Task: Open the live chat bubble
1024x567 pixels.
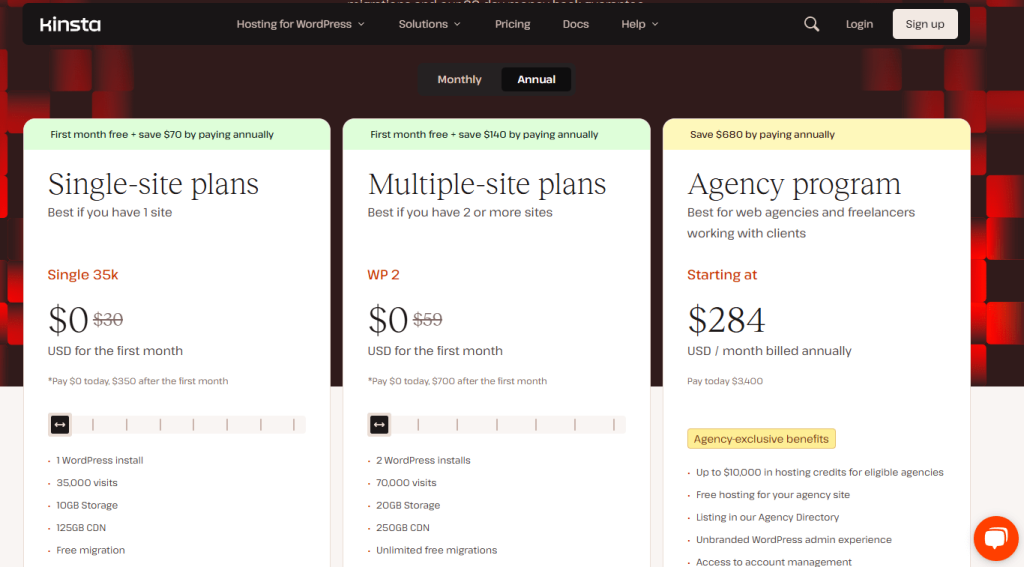Action: pyautogui.click(x=995, y=538)
